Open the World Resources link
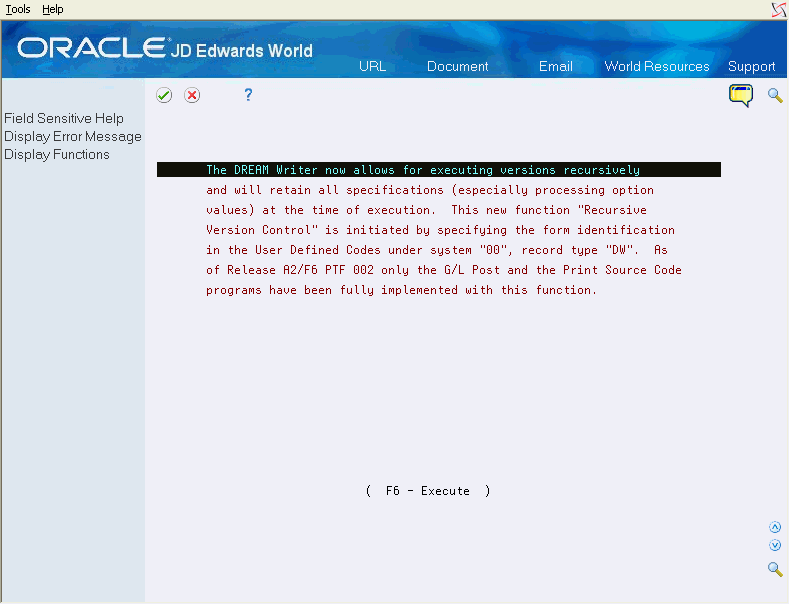The width and height of the screenshot is (789, 604). tap(657, 66)
